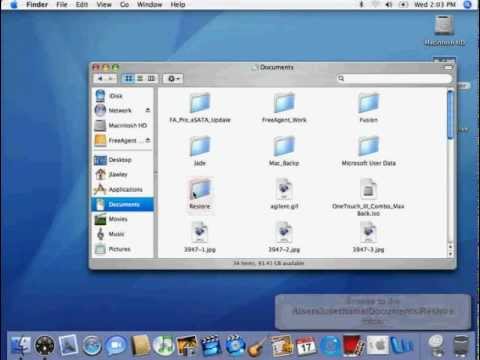480x360 pixels.
Task: Open Mail from the Dock
Action: point(68,345)
